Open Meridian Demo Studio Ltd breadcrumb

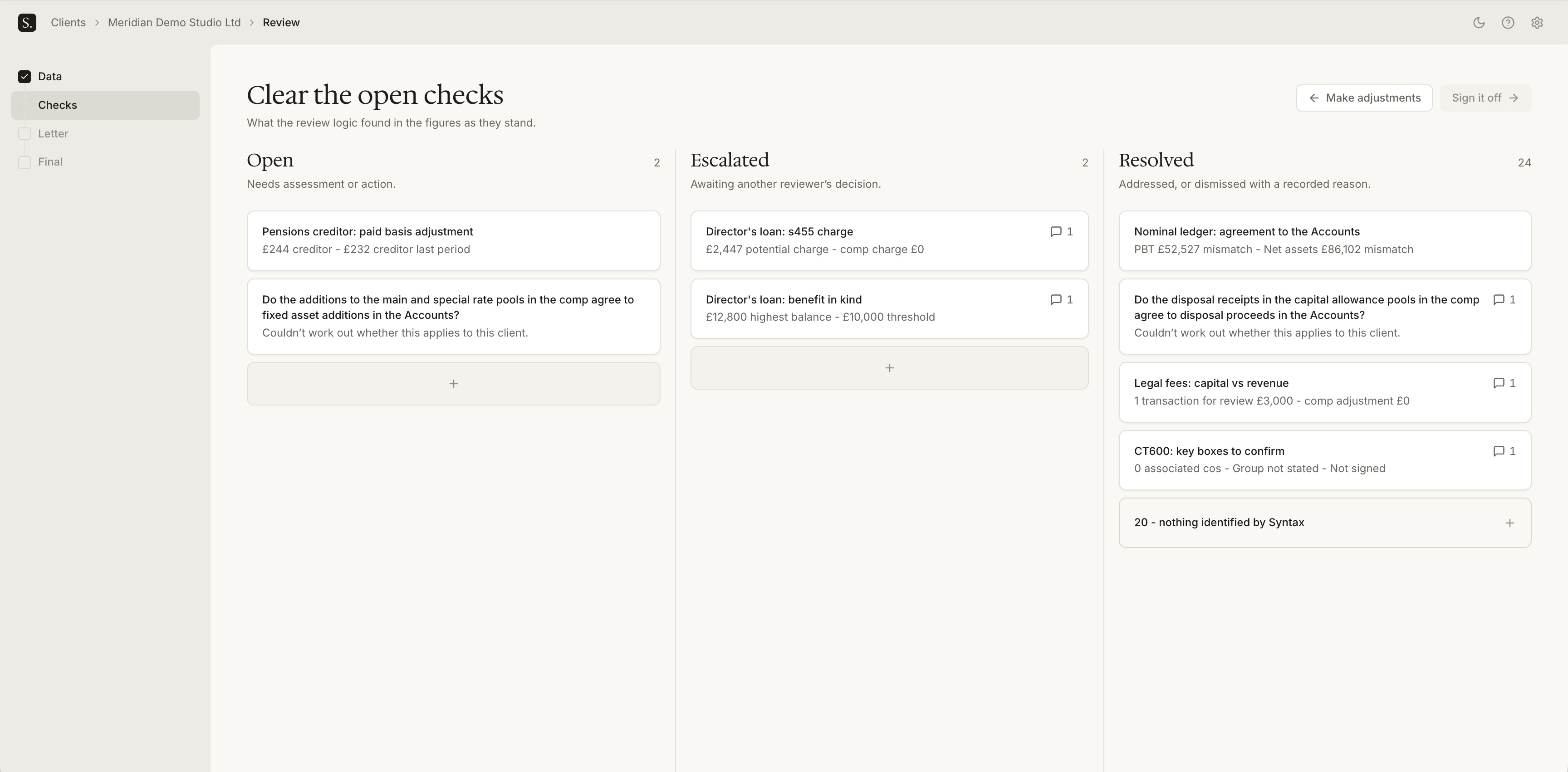tap(174, 23)
